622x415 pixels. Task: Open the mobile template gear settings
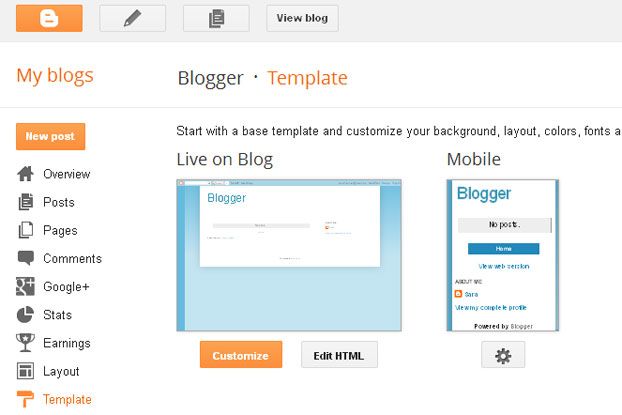(x=503, y=355)
